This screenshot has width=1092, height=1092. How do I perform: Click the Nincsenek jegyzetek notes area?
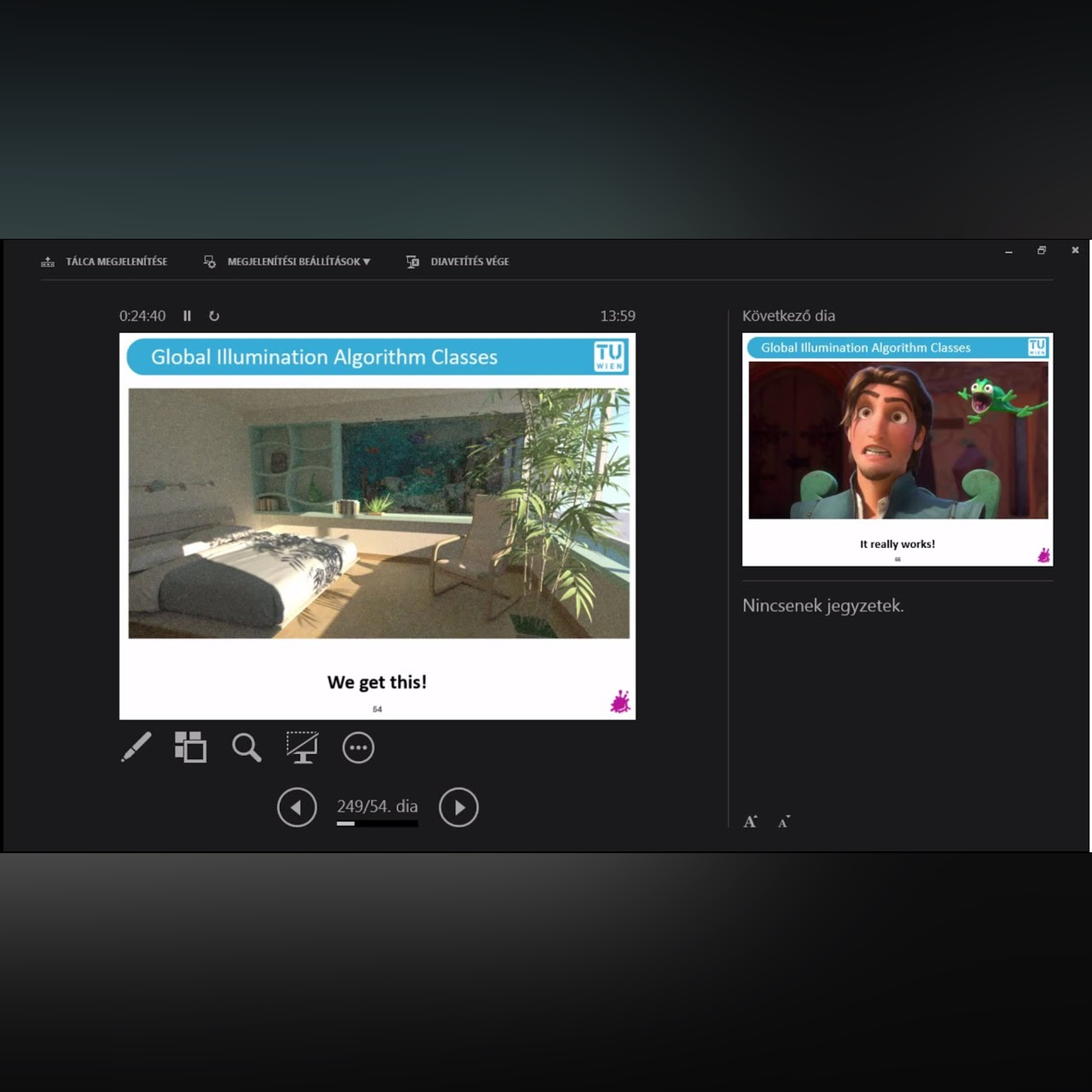[823, 606]
